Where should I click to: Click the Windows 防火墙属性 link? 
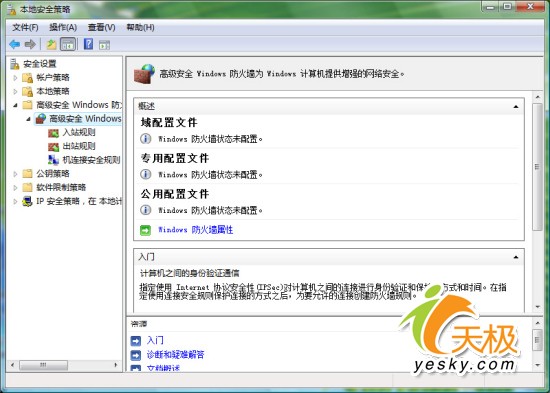coord(195,230)
